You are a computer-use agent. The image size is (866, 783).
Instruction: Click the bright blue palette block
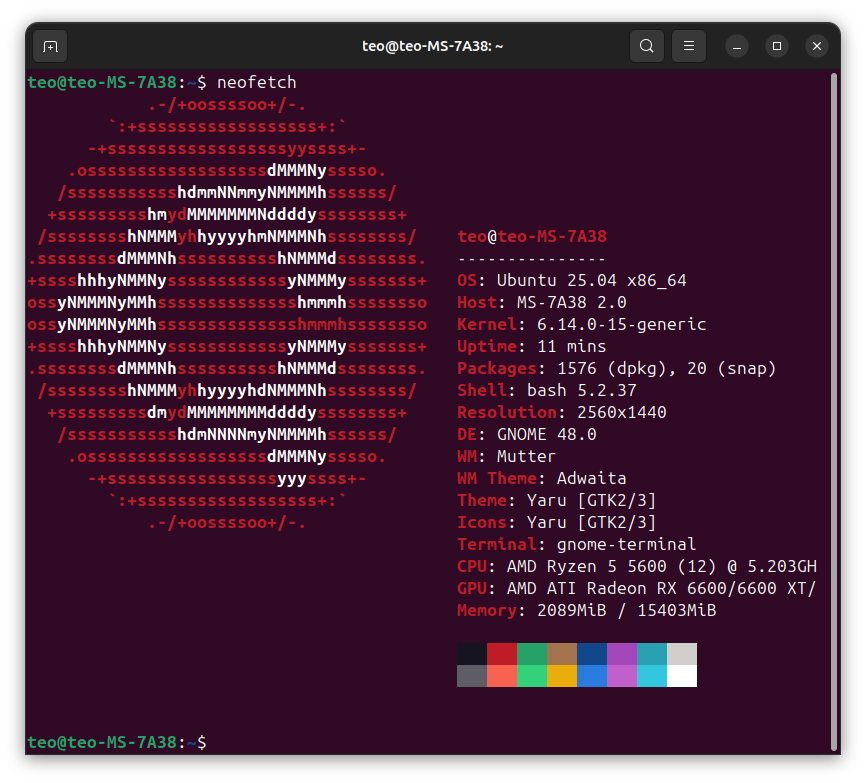click(592, 676)
